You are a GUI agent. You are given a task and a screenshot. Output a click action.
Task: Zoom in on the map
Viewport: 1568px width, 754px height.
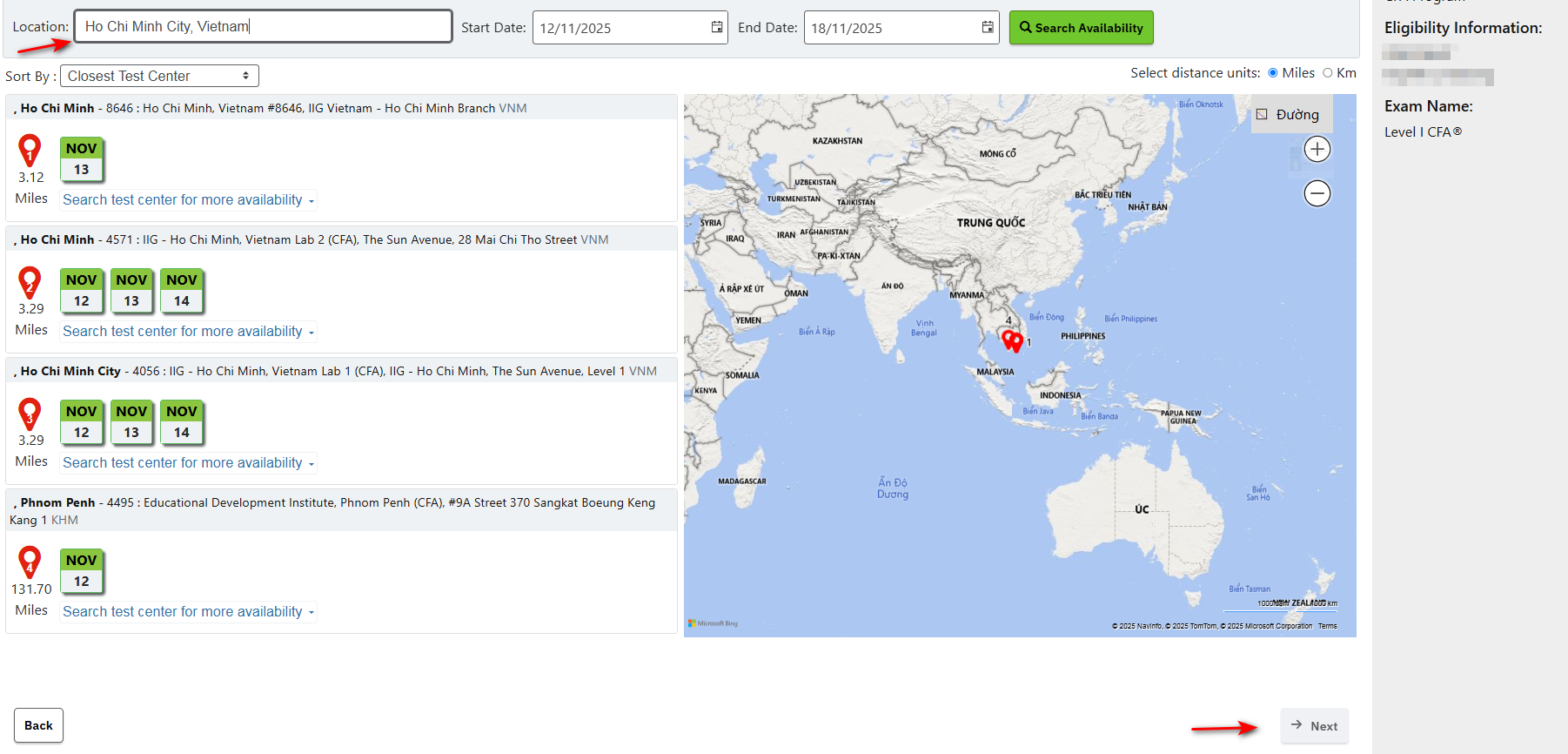pos(1317,149)
